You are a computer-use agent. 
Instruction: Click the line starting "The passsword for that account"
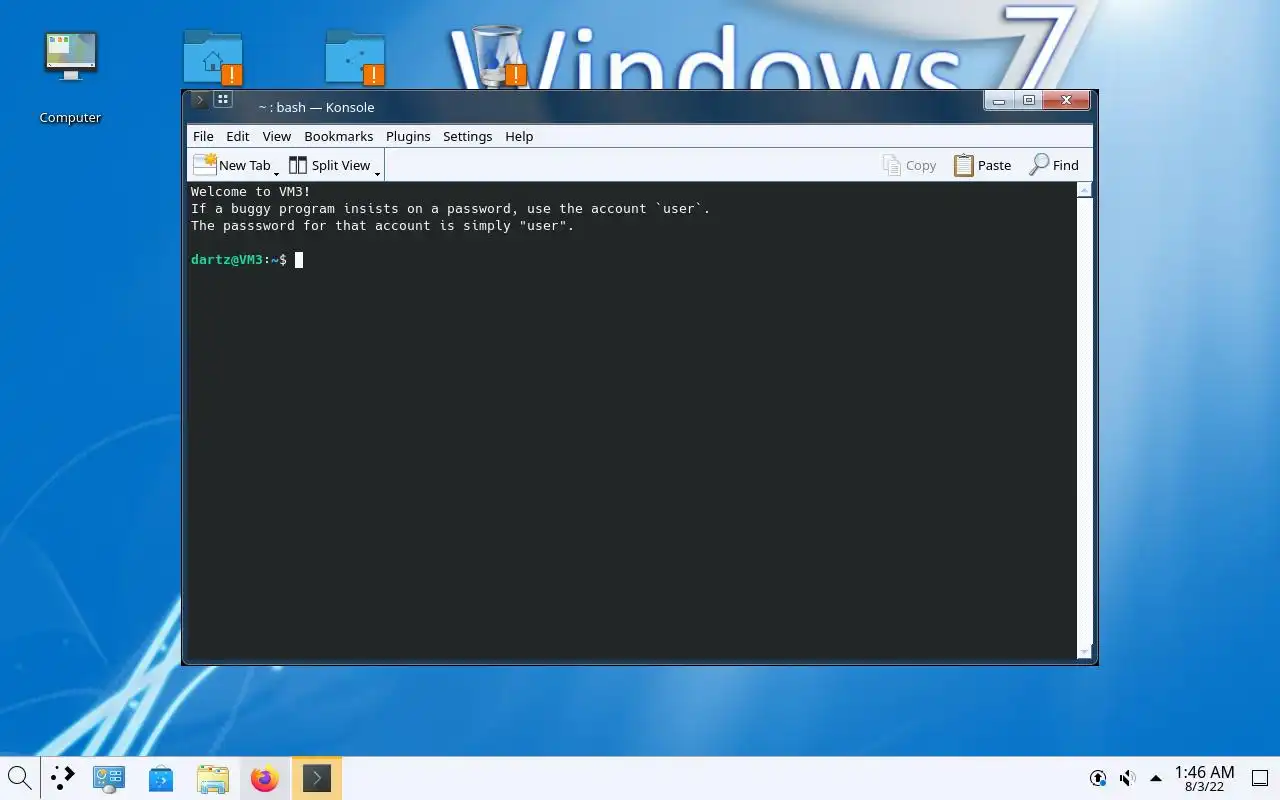(x=383, y=226)
